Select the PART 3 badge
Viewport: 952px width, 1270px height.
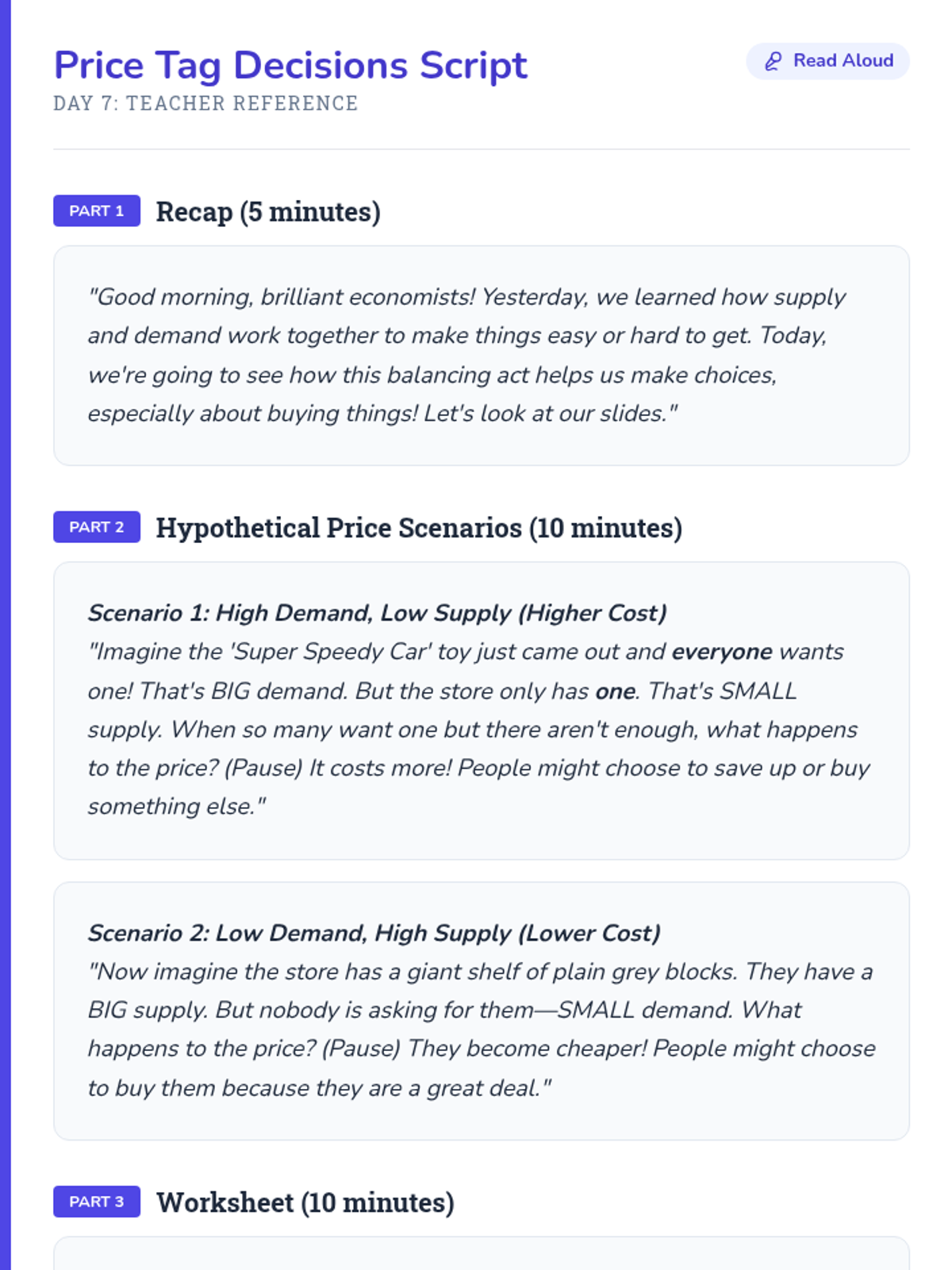pos(97,1202)
